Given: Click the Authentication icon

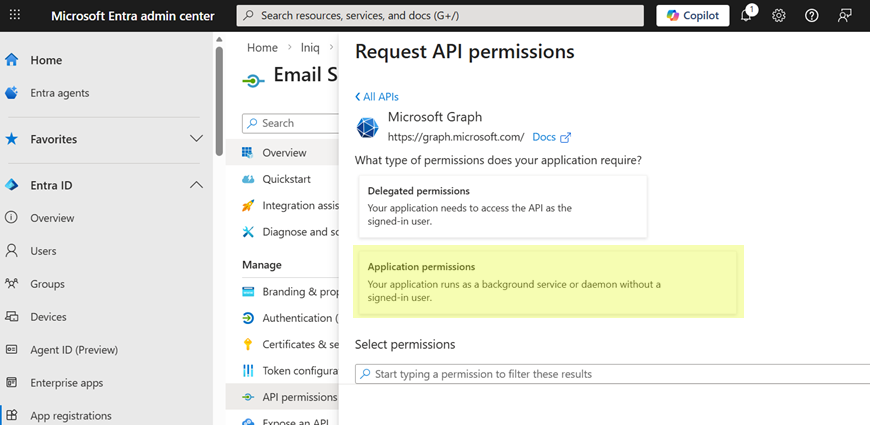Looking at the screenshot, I should 248,318.
